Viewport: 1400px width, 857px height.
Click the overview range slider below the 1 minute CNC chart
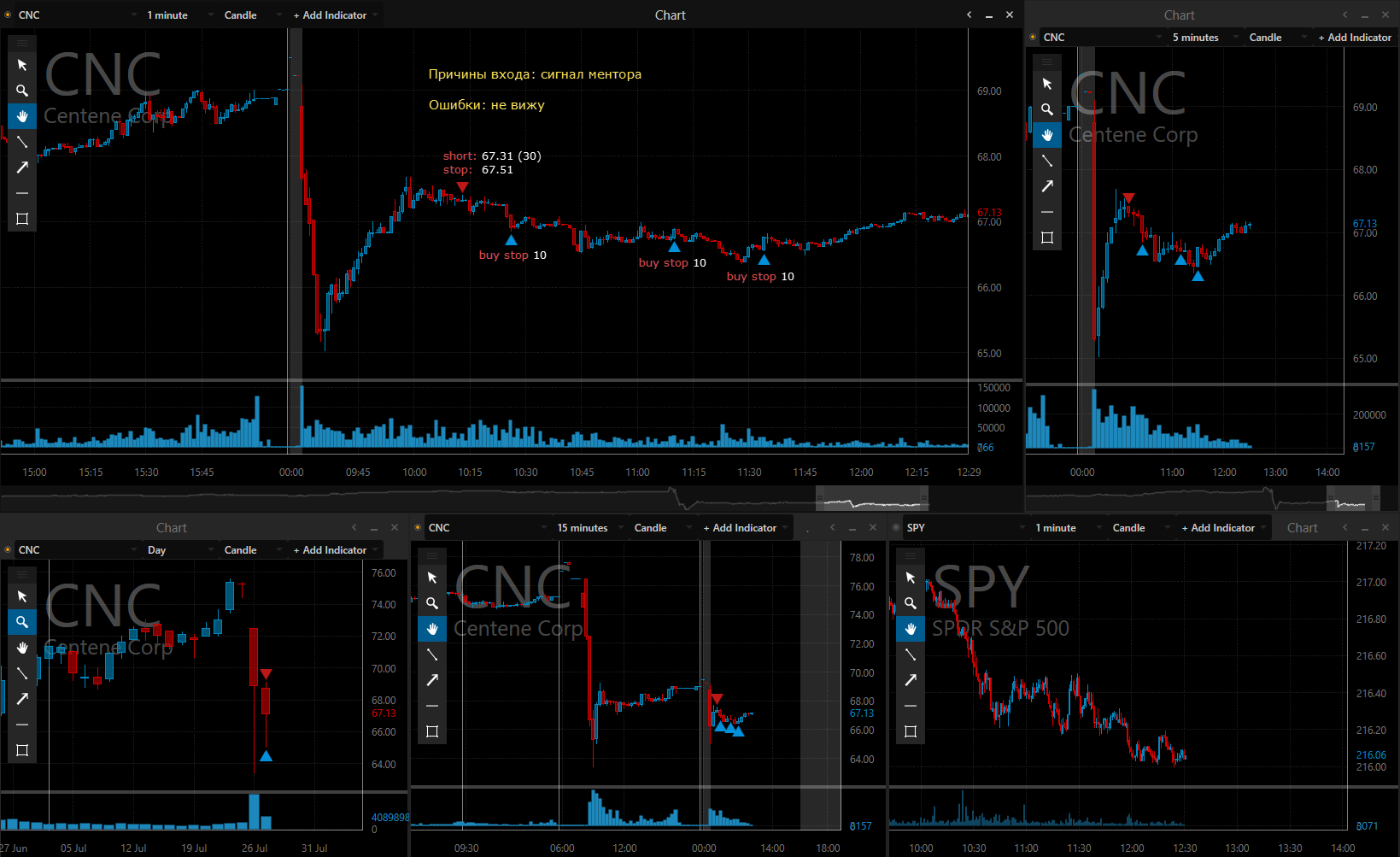872,499
